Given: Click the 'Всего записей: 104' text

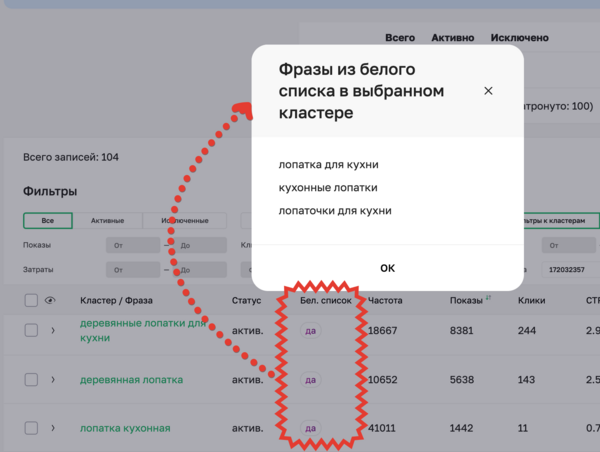Looking at the screenshot, I should (x=71, y=157).
